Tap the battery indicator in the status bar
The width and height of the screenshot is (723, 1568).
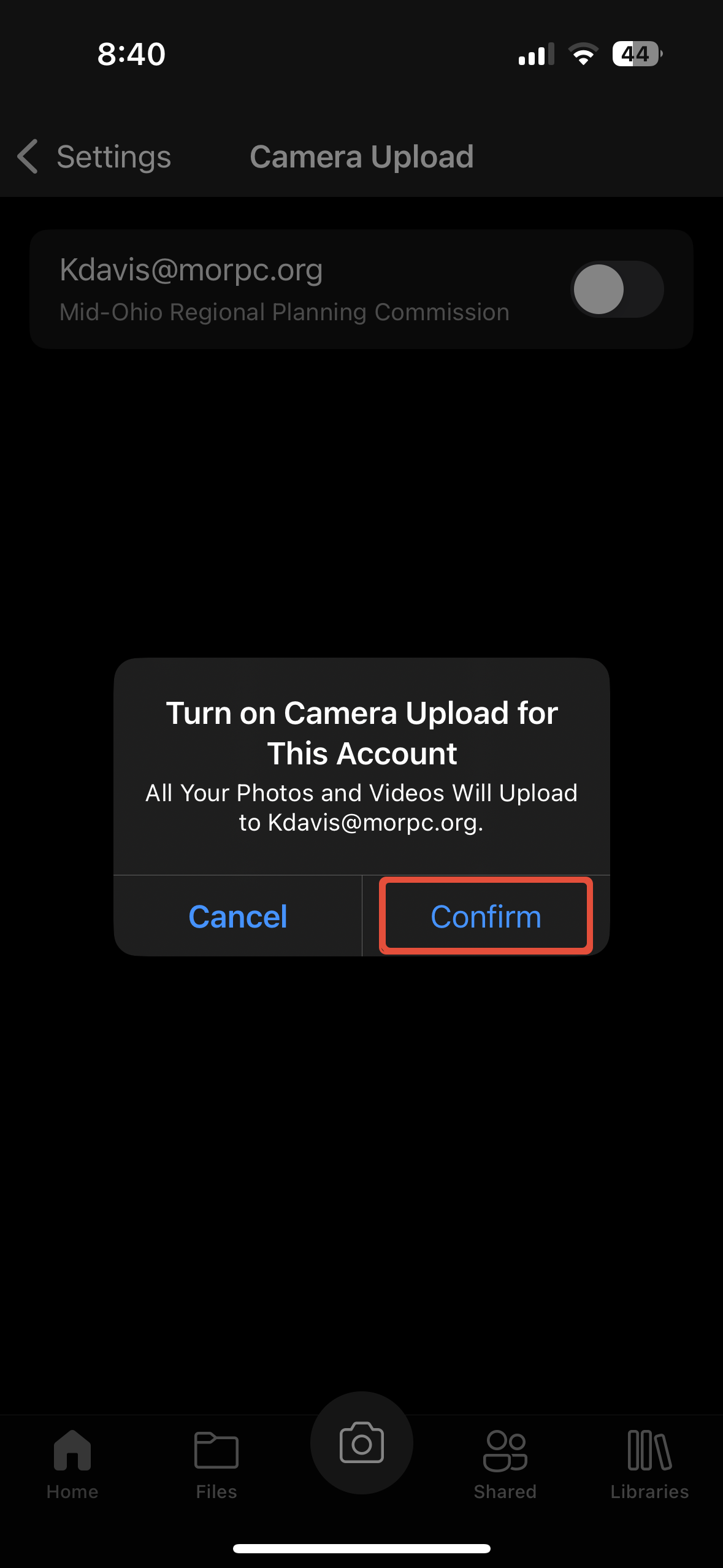coord(637,54)
